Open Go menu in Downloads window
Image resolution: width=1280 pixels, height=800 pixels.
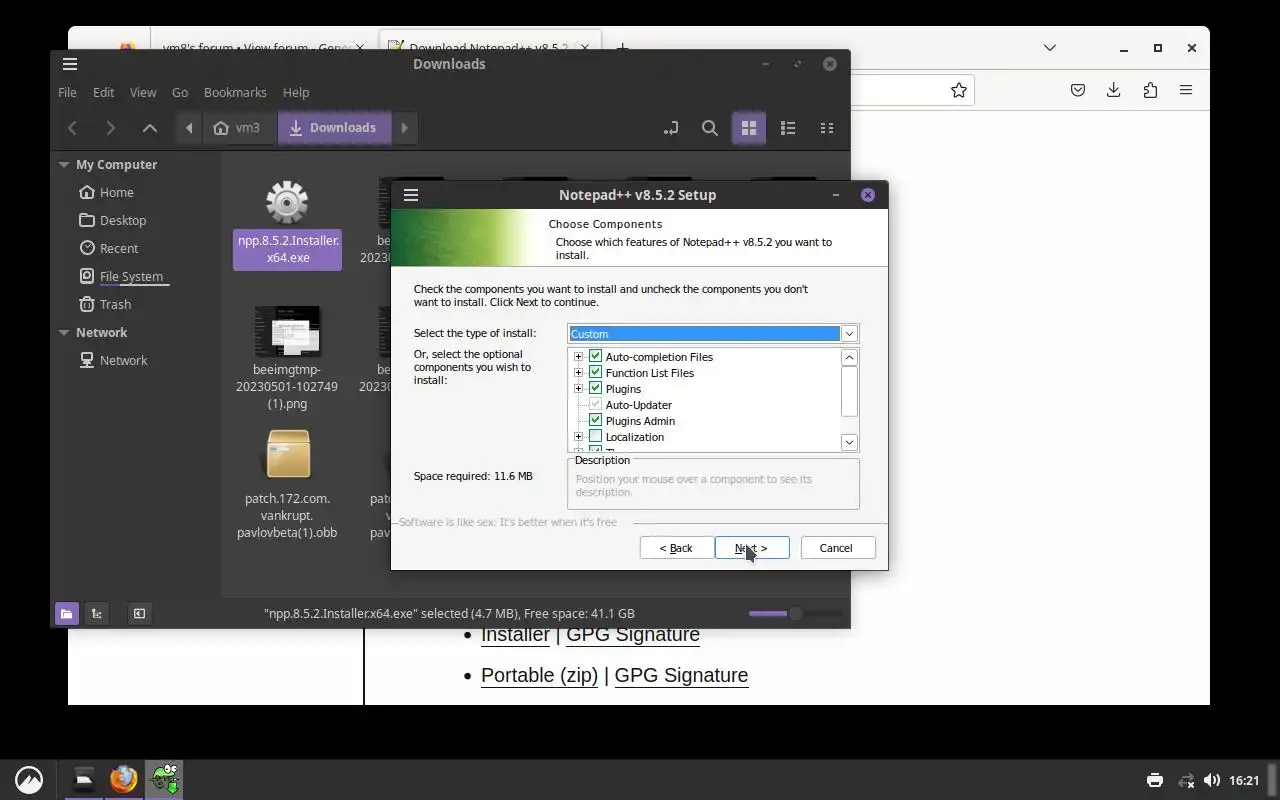(x=180, y=92)
